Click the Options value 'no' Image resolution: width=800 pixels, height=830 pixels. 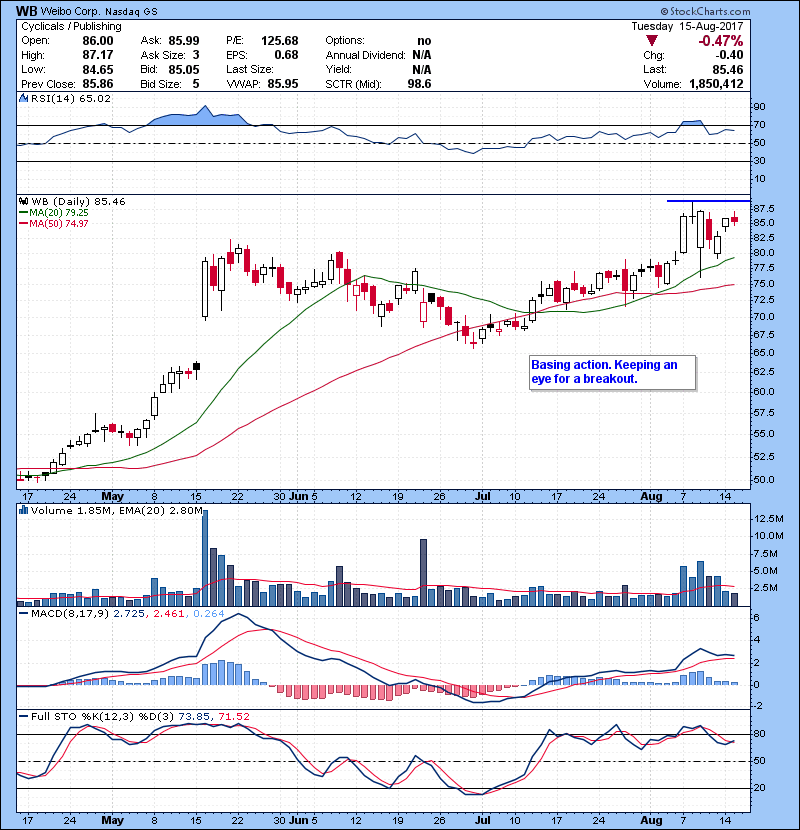click(424, 41)
